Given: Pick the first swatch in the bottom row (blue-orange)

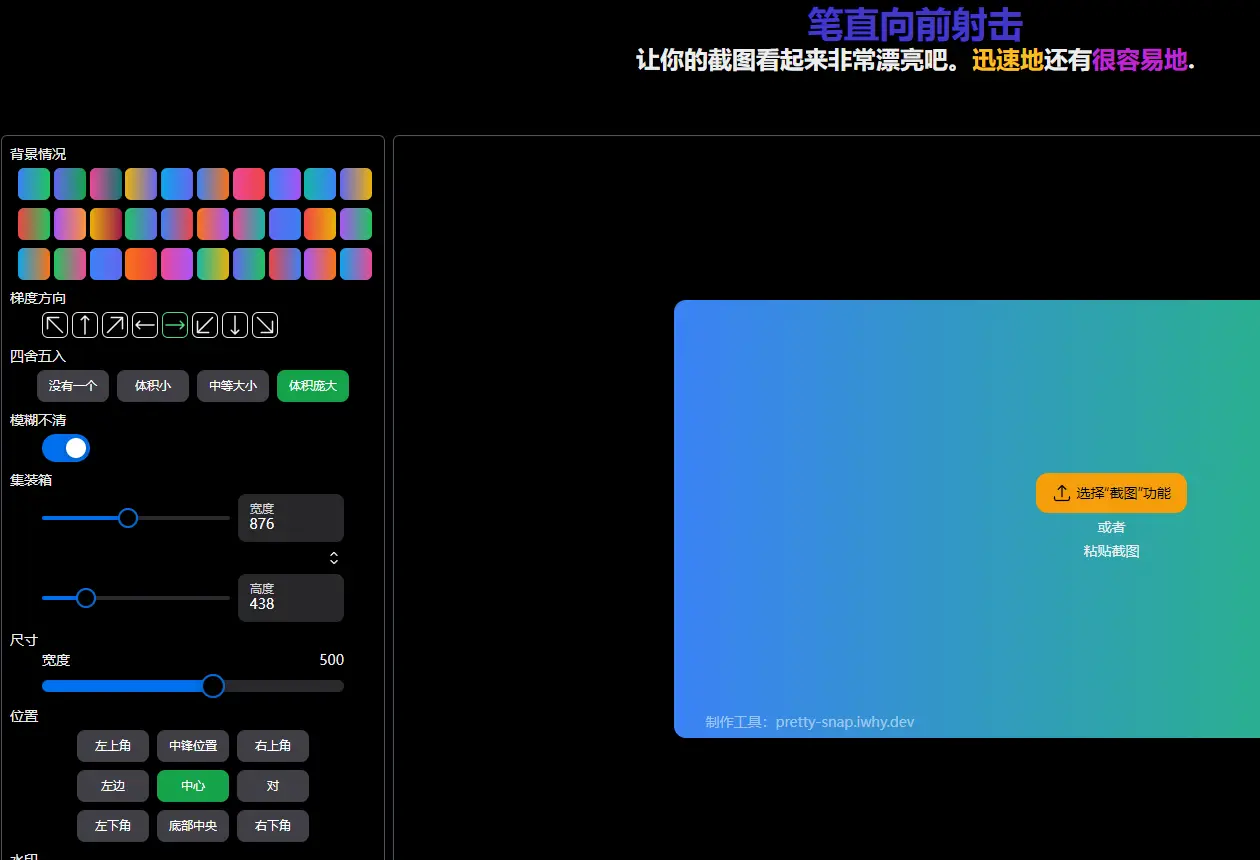Looking at the screenshot, I should pos(34,264).
